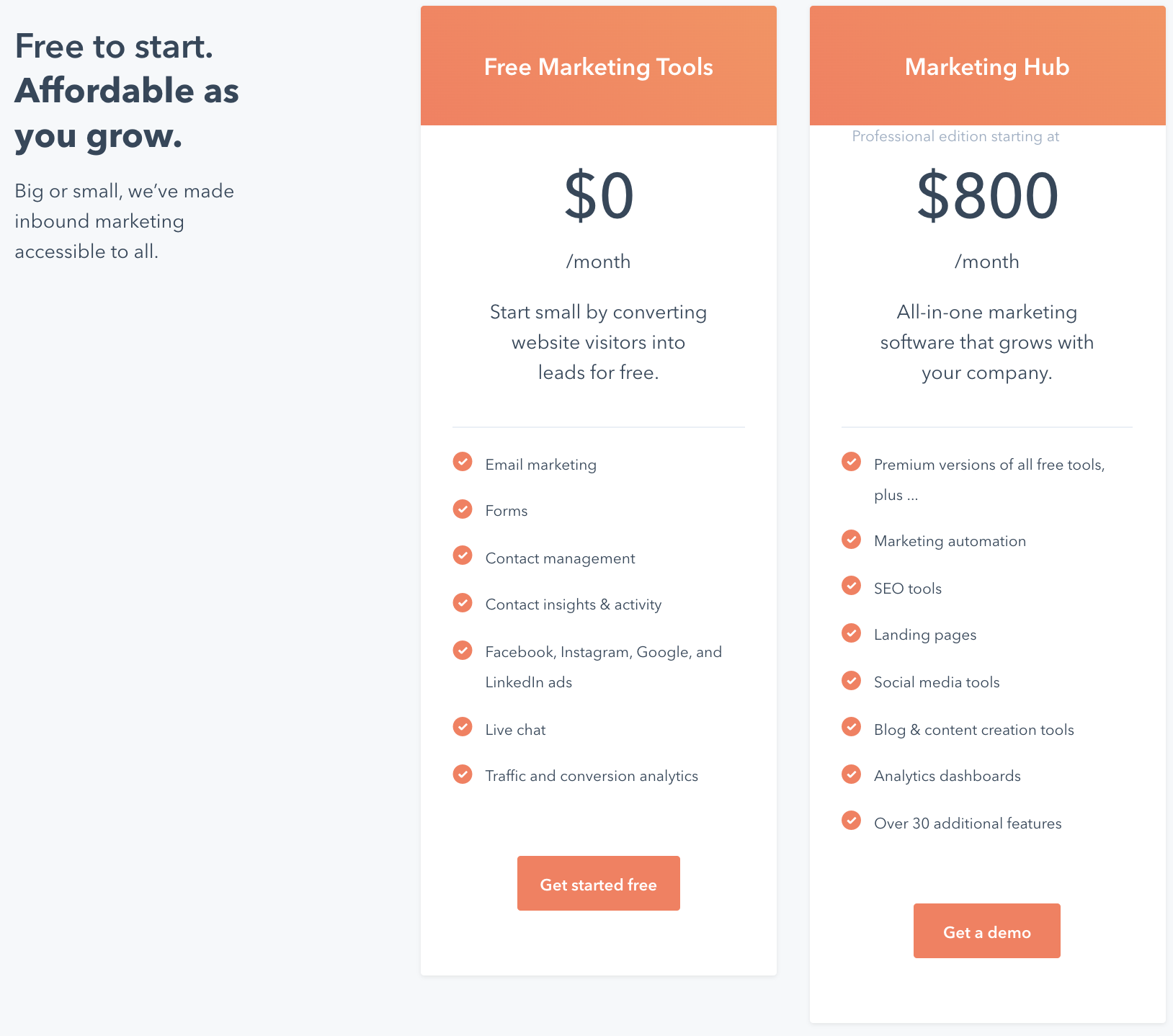This screenshot has height=1036, width=1173.
Task: Select the Free Marketing Tools card header
Action: coord(599,66)
